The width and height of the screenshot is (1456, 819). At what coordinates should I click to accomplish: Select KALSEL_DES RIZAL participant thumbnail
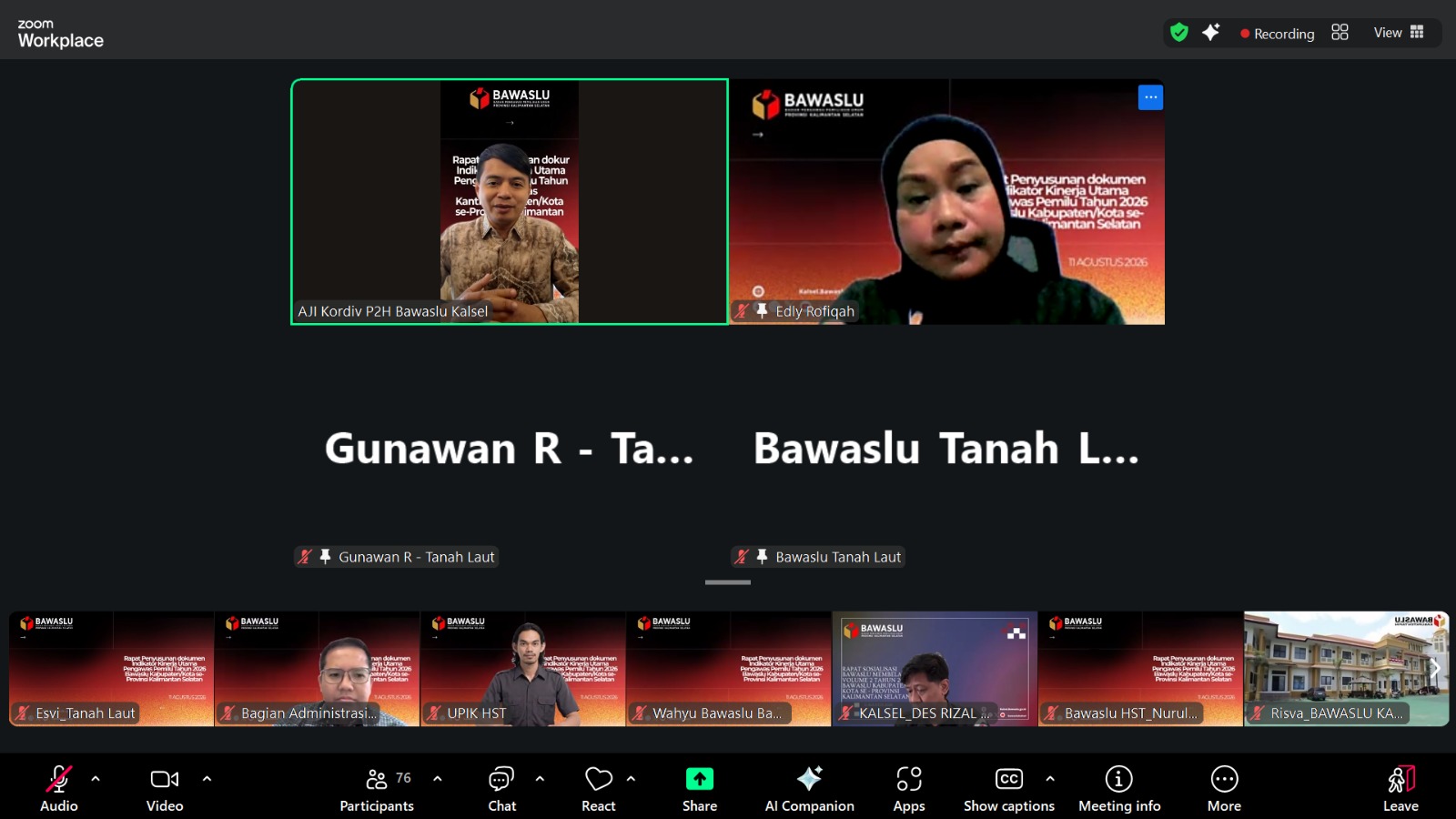935,669
